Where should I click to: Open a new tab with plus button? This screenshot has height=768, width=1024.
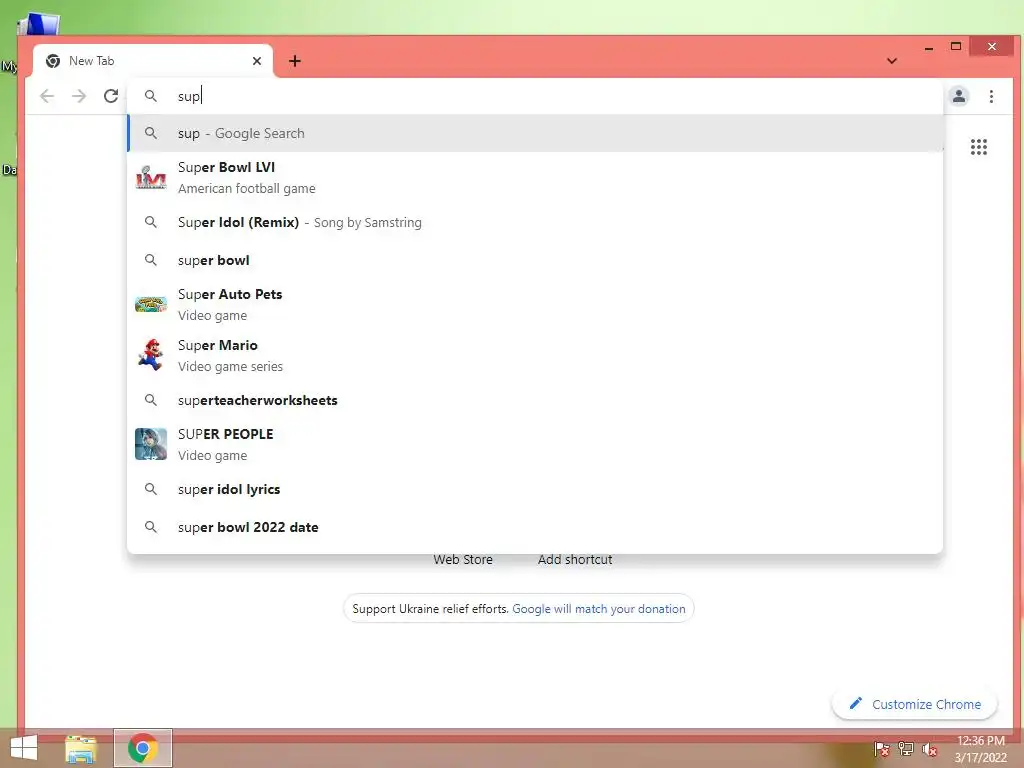pos(295,61)
